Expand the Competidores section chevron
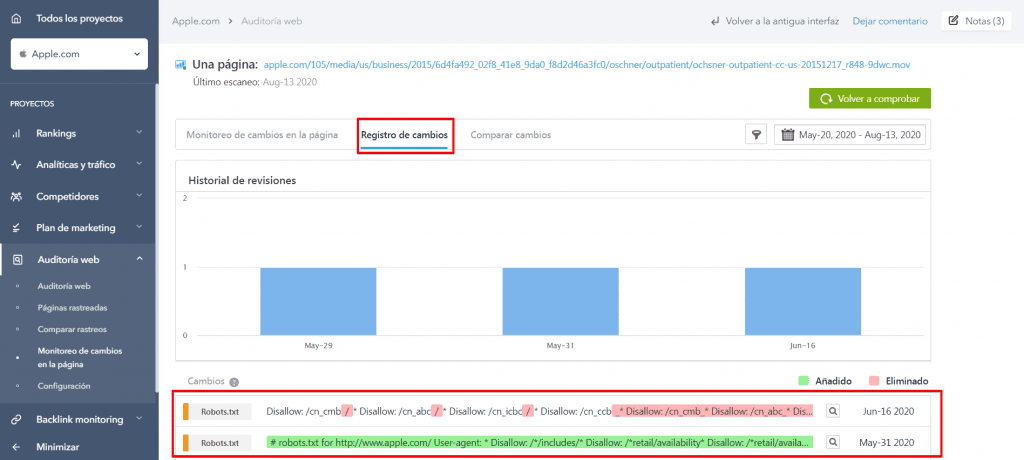Screen dimensions: 1024x460 (139, 197)
